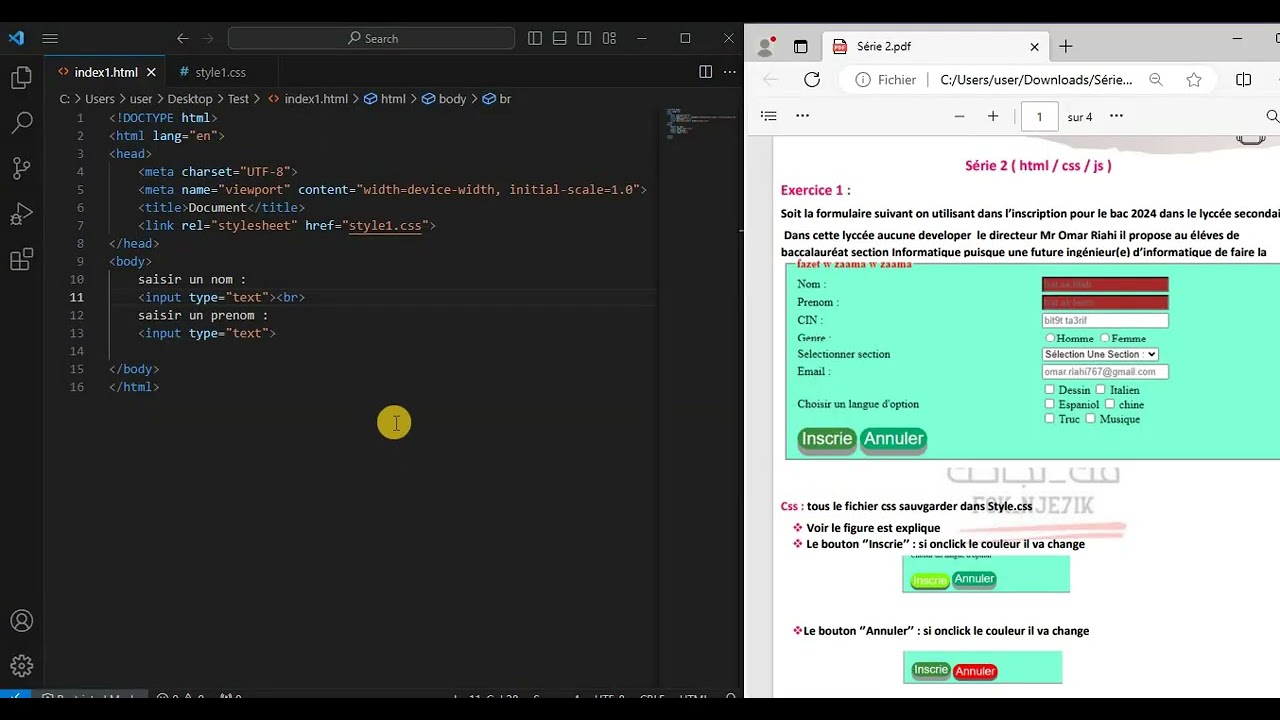Open the Explorer view in VS Code
1280x720 pixels.
pos(21,78)
